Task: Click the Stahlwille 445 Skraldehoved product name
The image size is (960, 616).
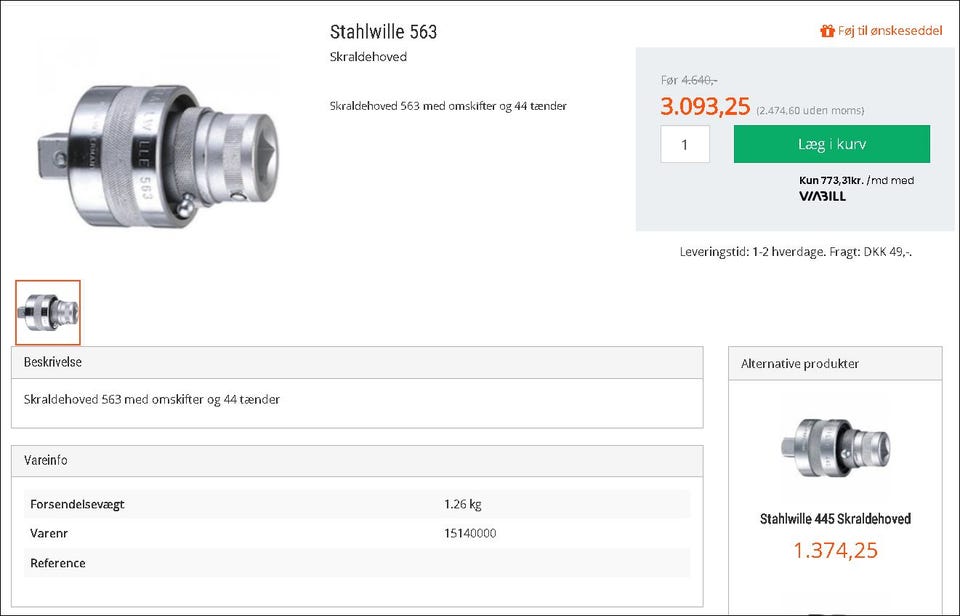Action: coord(837,519)
